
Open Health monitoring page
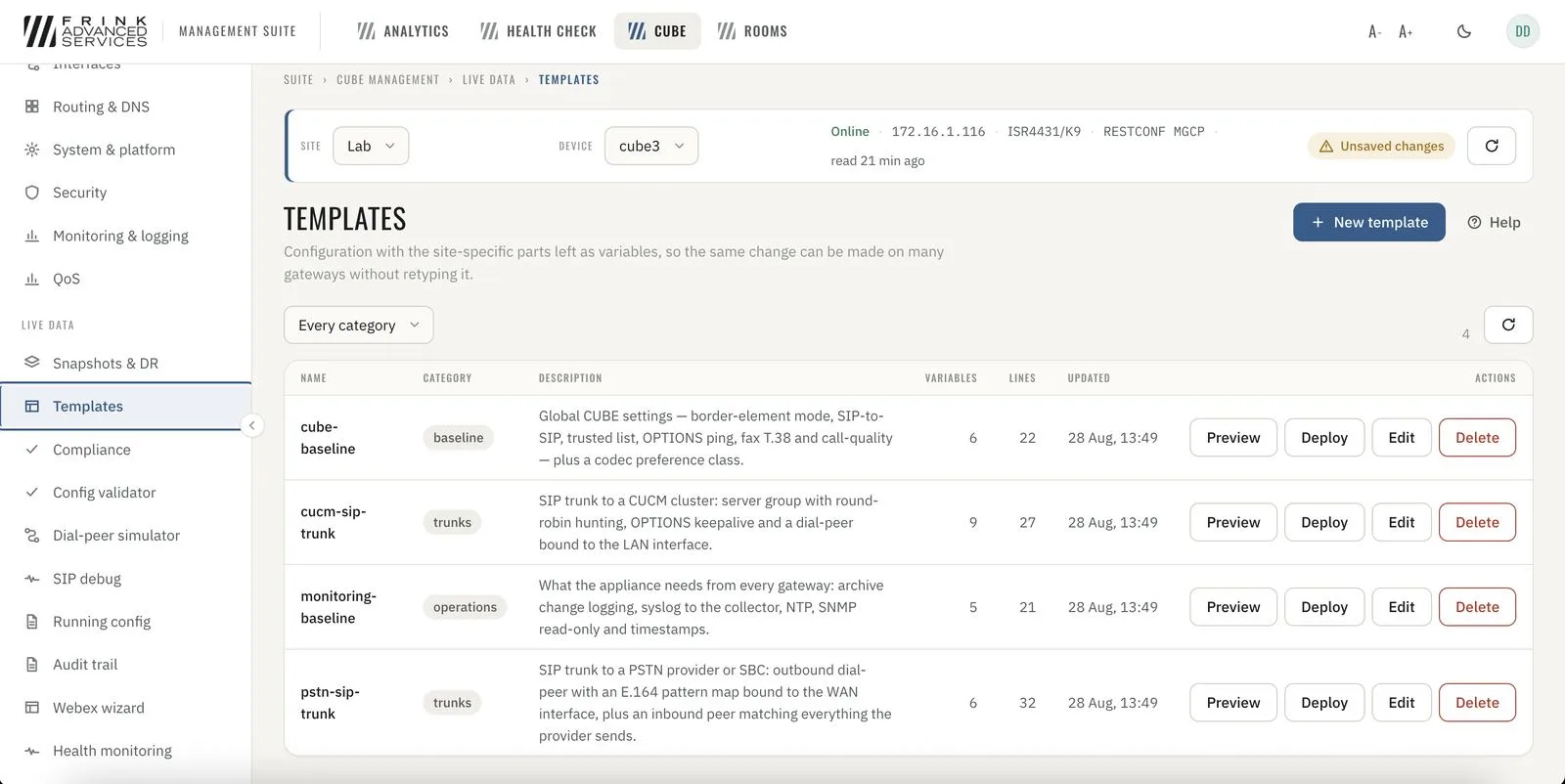[125, 751]
